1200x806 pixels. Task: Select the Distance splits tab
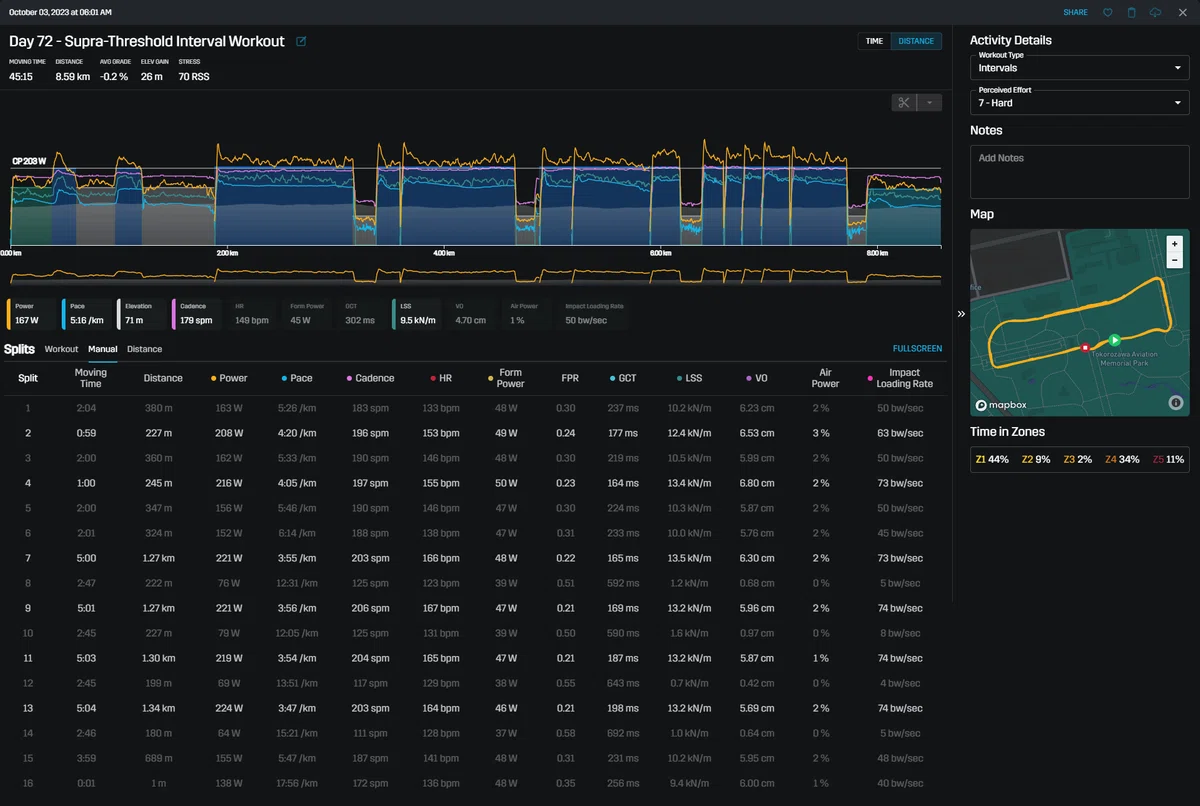point(144,349)
